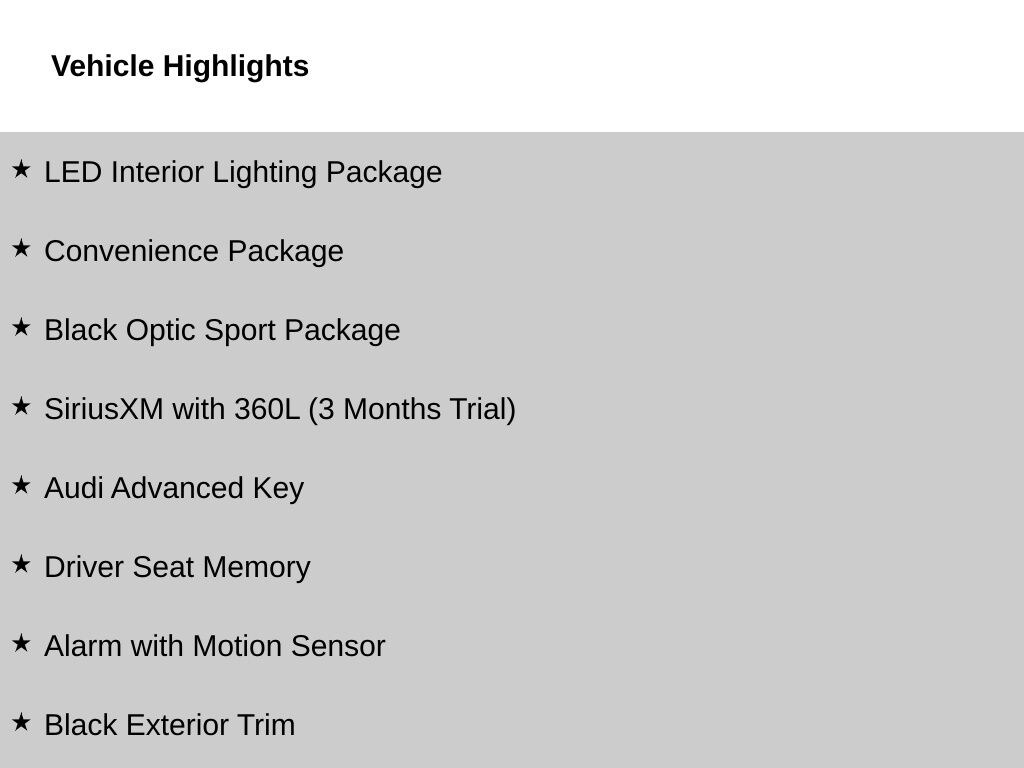Click the word Highlights in the heading
The image size is (1024, 768).
(236, 67)
